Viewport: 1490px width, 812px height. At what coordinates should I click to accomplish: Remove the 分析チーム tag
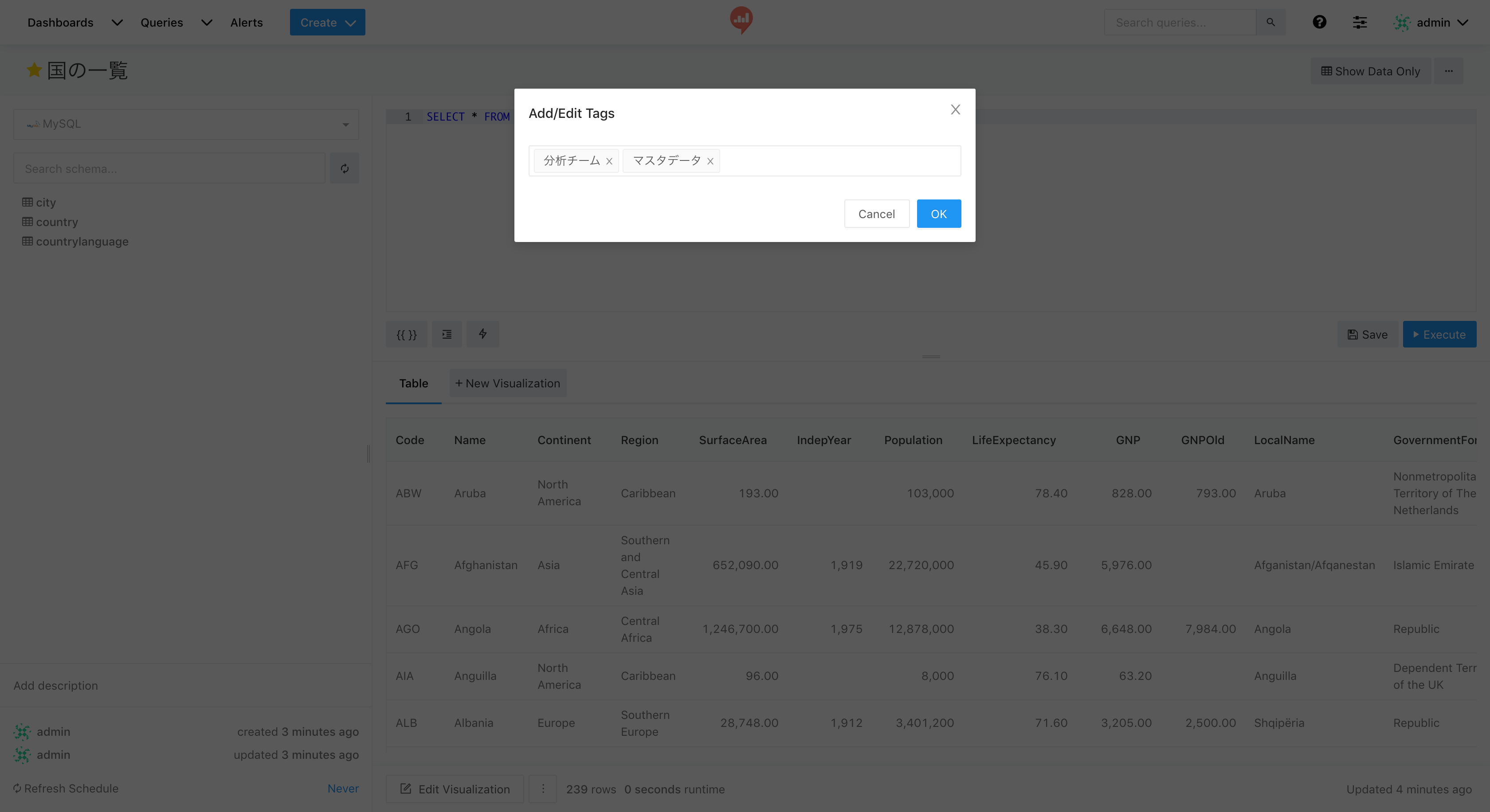coord(608,161)
